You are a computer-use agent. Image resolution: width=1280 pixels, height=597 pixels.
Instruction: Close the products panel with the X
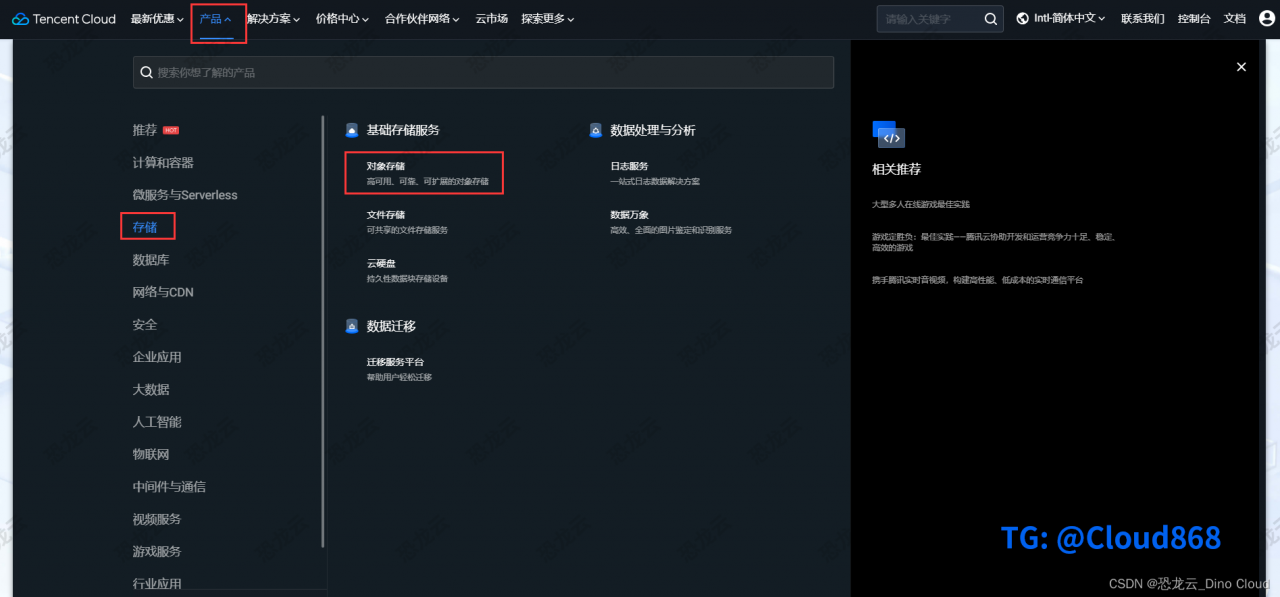1241,66
